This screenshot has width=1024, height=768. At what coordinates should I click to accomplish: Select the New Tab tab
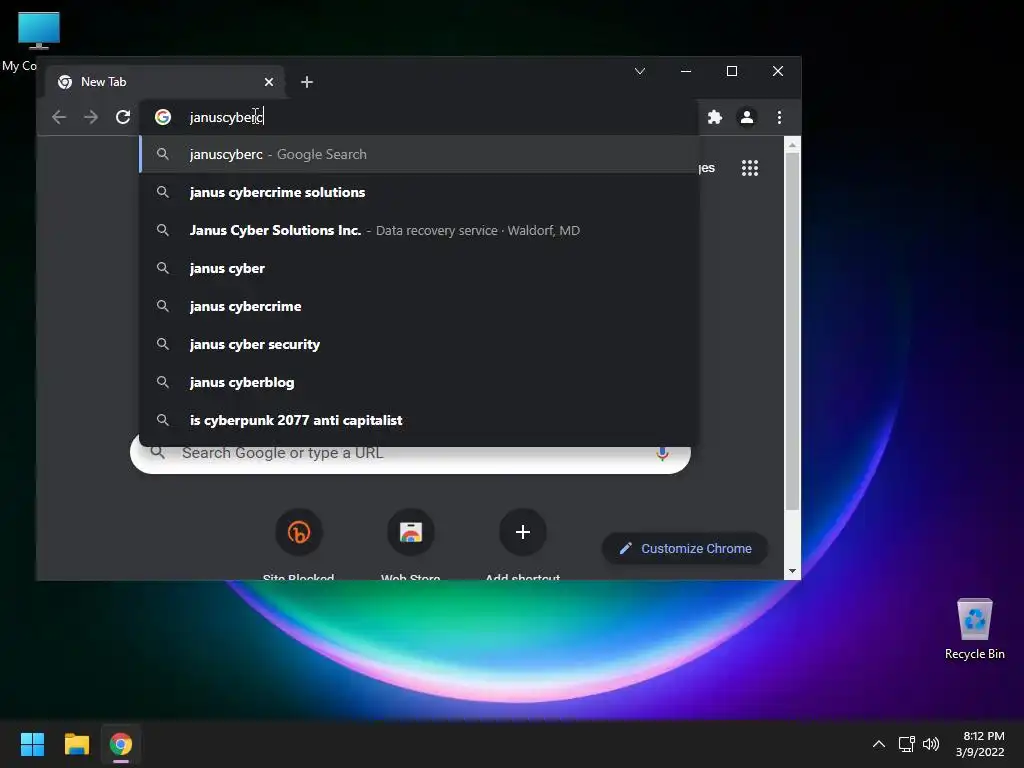tap(165, 82)
